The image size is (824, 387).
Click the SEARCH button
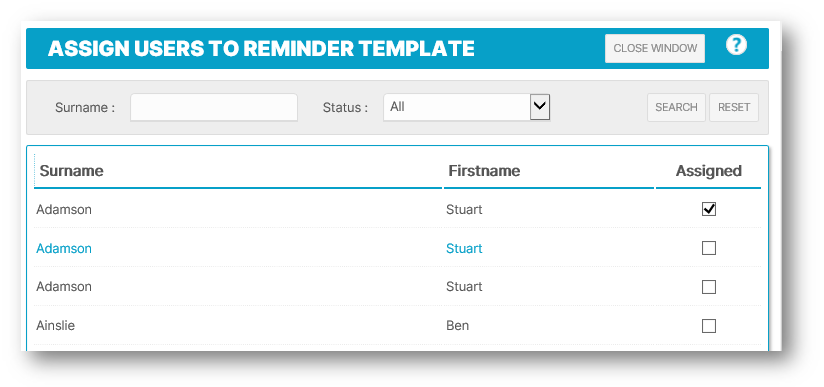click(x=676, y=107)
